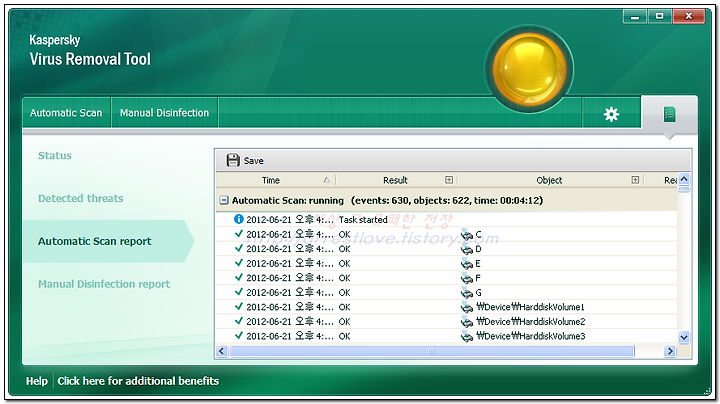The height and width of the screenshot is (404, 720).
Task: Click the OK result in the C row
Action: pyautogui.click(x=344, y=235)
